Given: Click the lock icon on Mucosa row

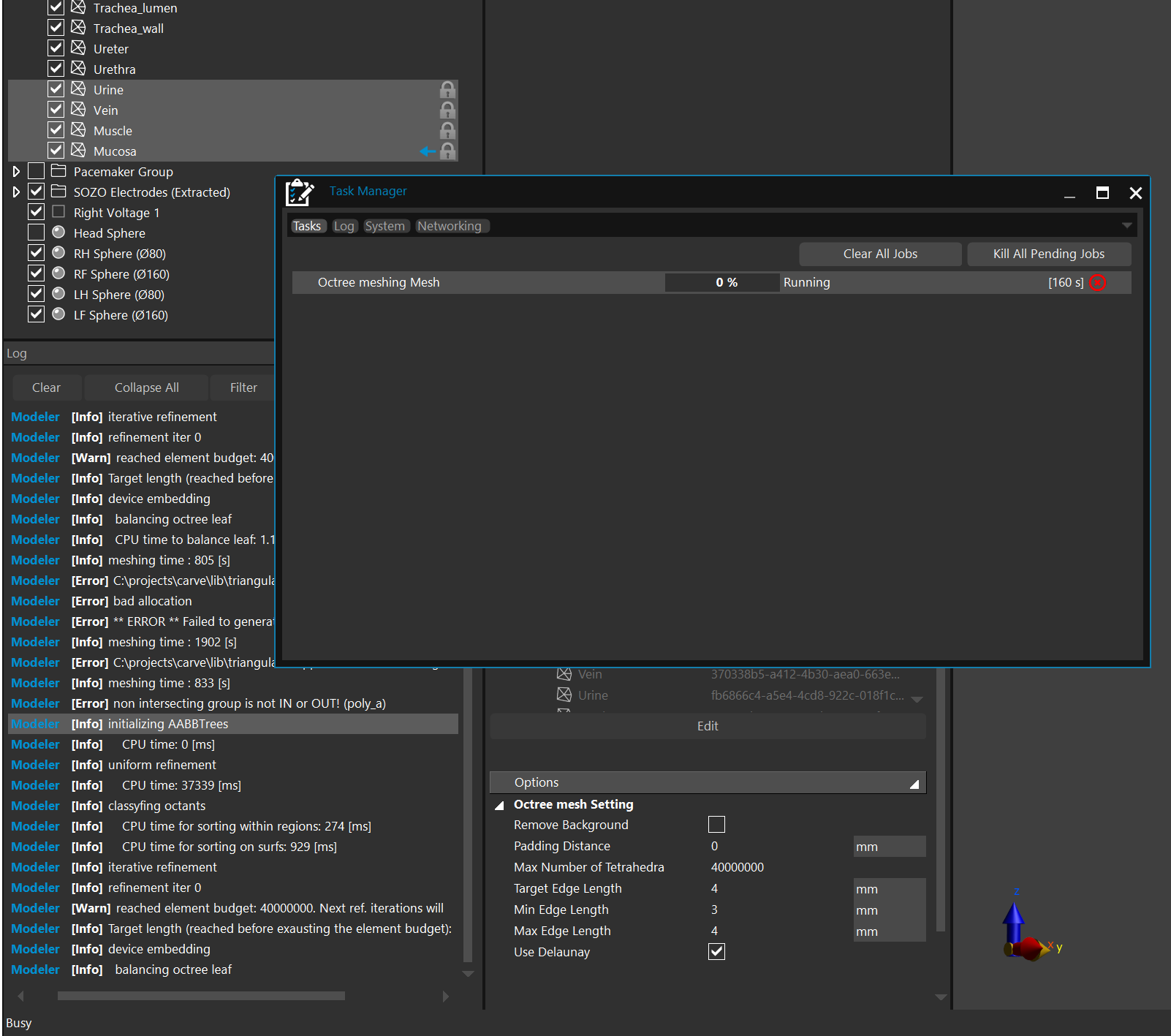Looking at the screenshot, I should click(447, 151).
